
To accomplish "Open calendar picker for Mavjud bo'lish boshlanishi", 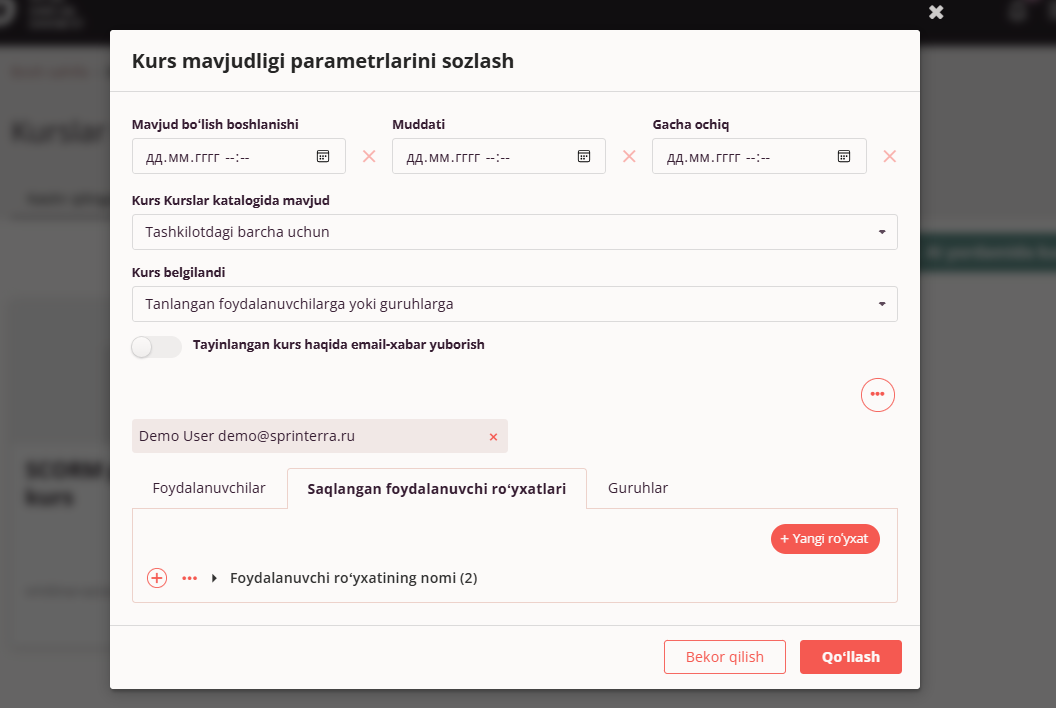I will [x=323, y=156].
